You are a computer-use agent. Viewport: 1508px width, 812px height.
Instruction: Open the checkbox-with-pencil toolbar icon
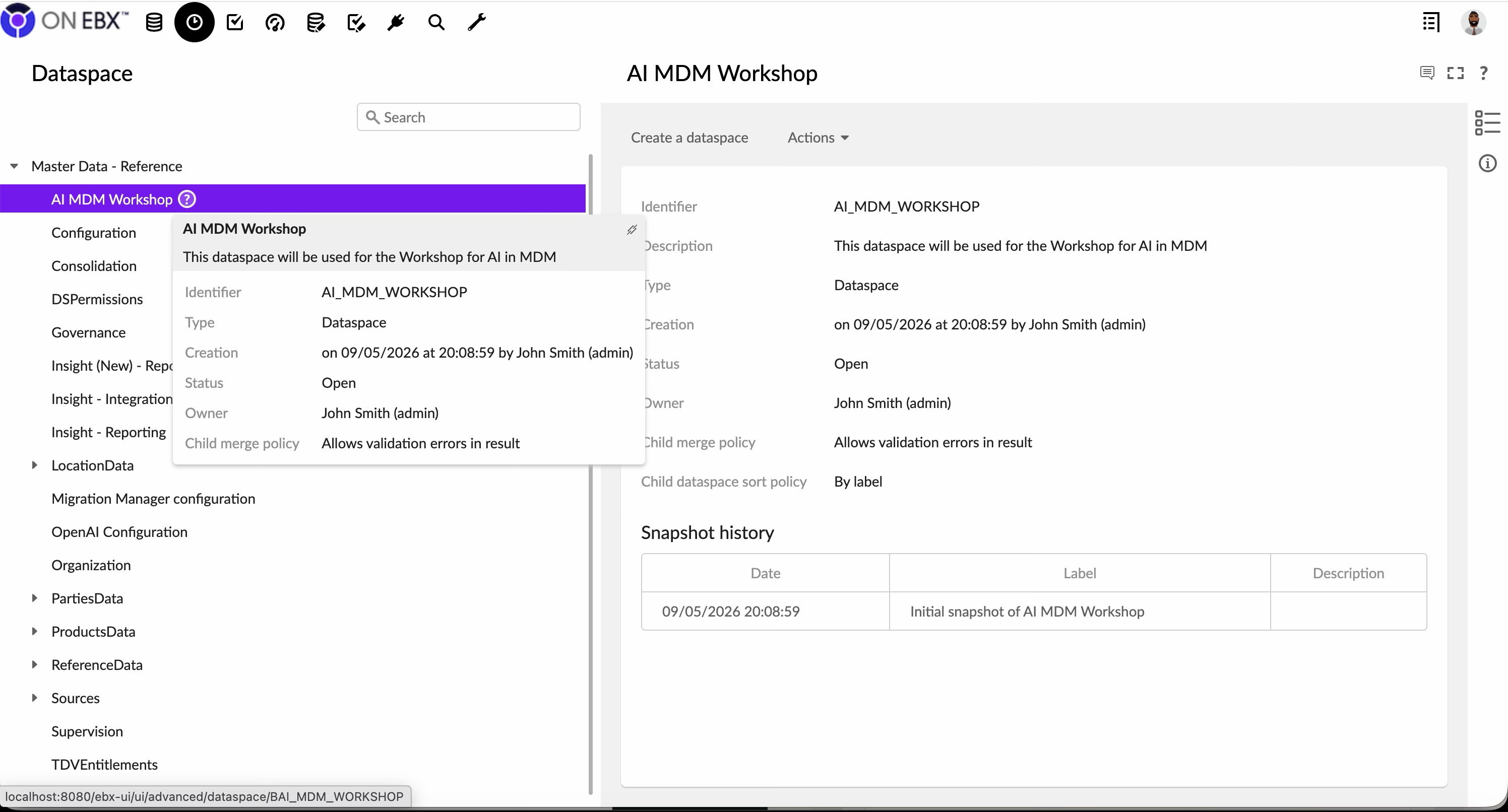click(356, 22)
